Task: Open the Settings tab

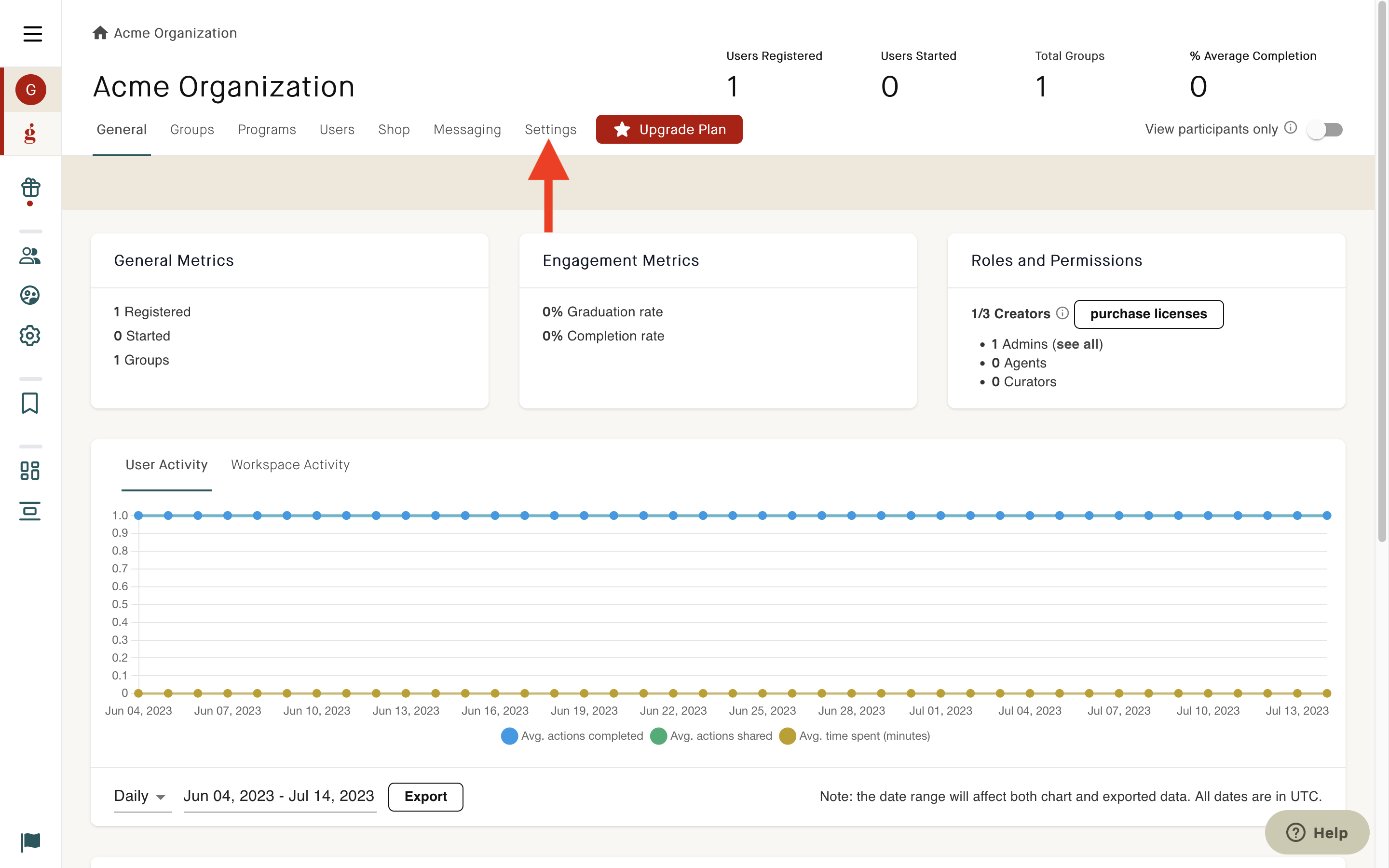Action: 550,130
